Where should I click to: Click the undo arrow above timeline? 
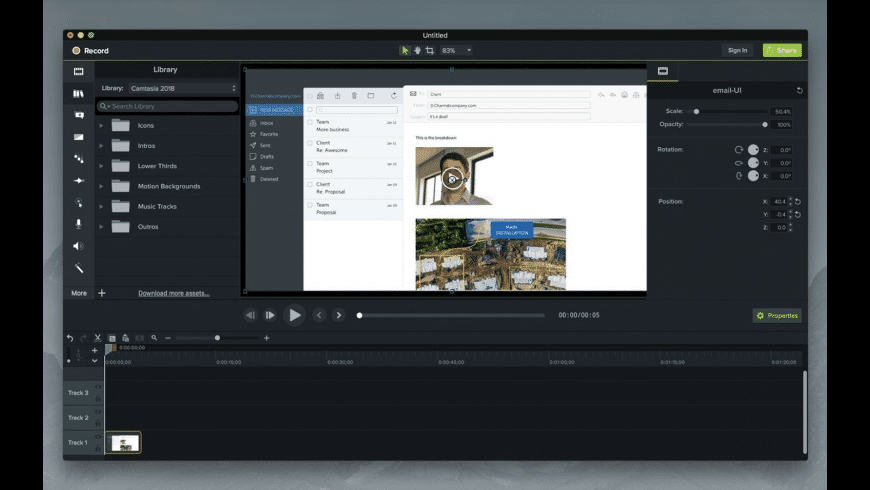point(70,337)
